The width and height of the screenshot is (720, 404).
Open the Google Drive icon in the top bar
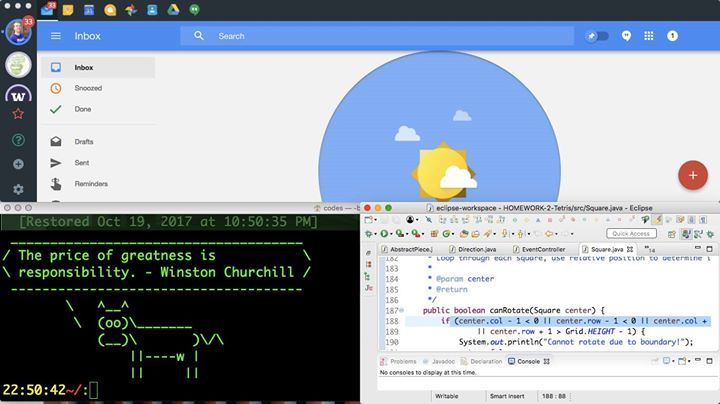[173, 10]
